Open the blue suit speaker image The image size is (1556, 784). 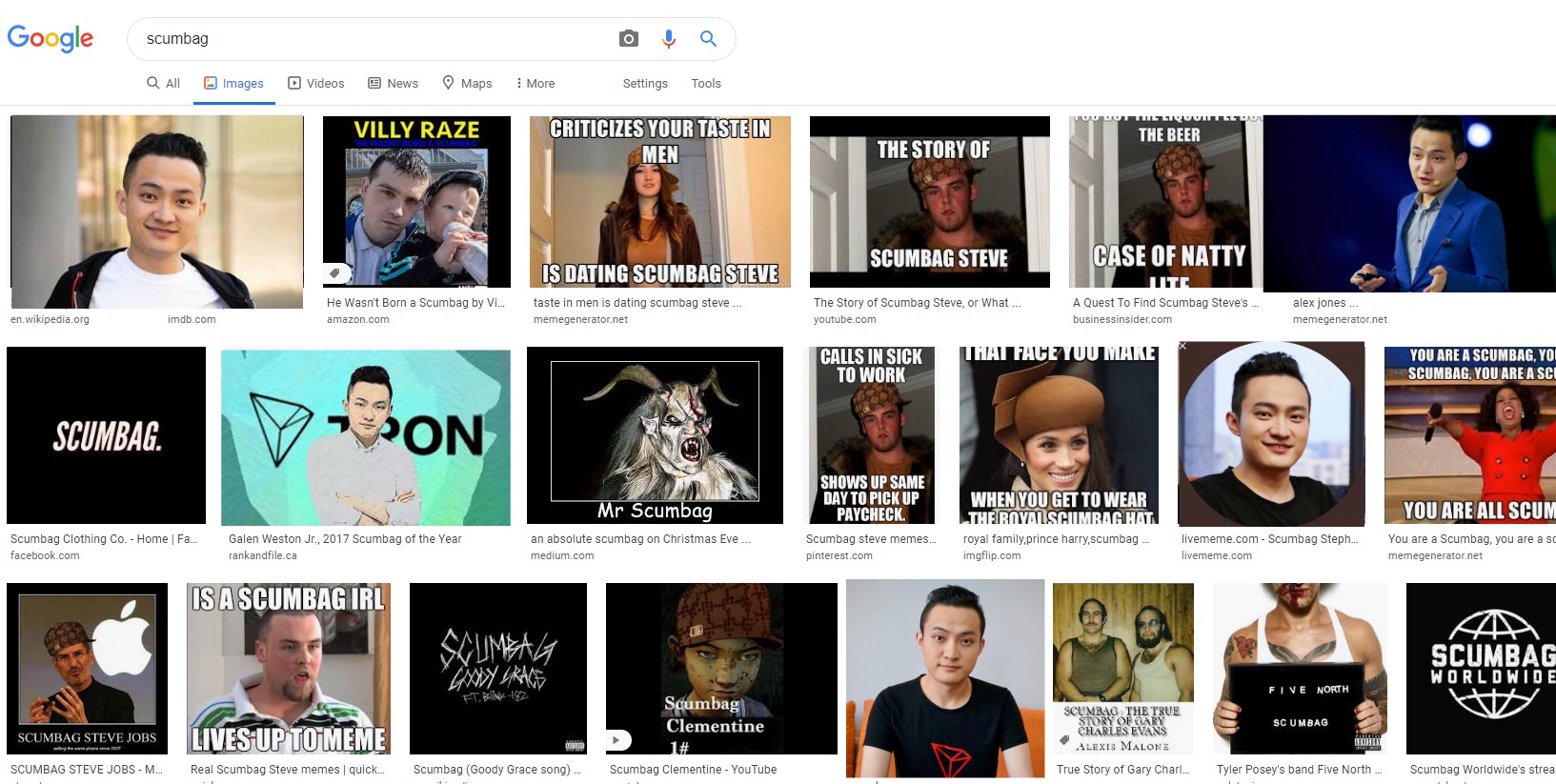pyautogui.click(x=1409, y=204)
